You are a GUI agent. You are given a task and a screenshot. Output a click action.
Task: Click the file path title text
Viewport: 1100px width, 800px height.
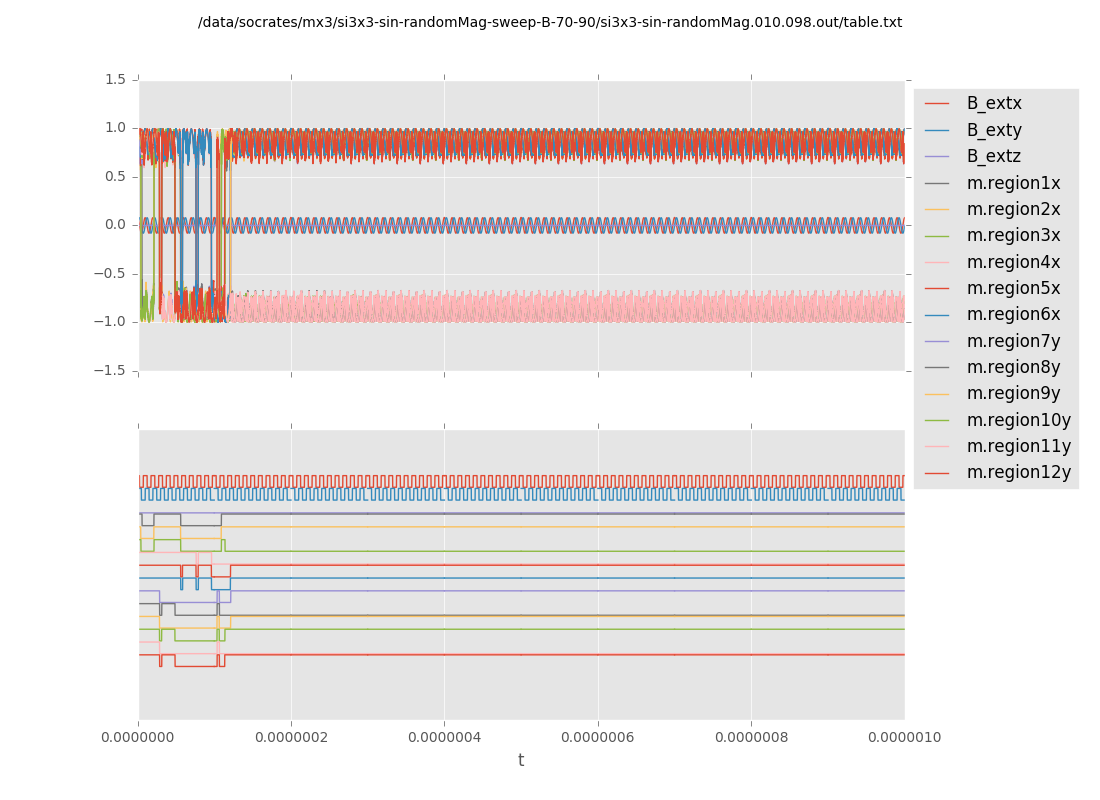point(550,22)
